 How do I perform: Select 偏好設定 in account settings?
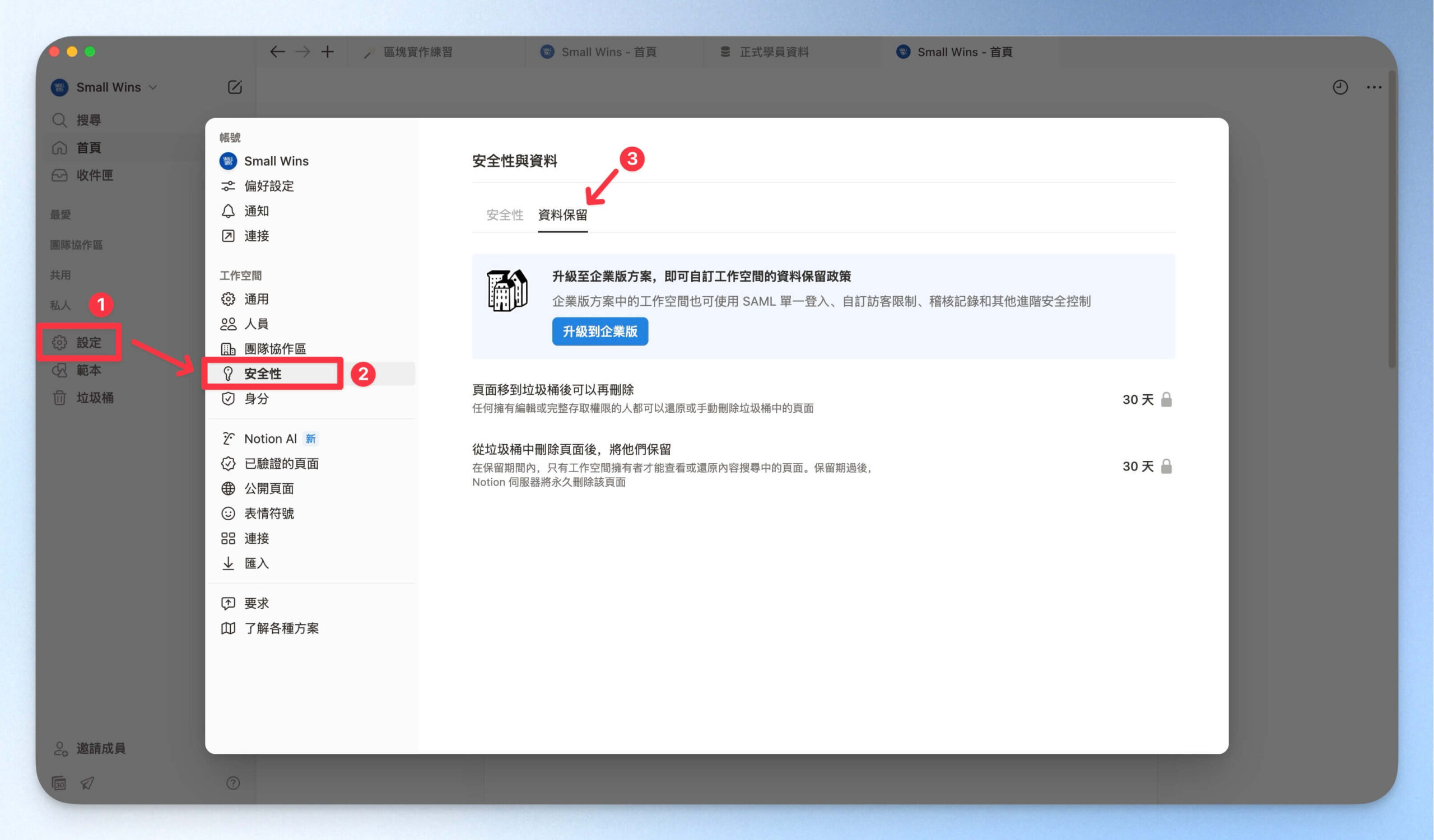point(268,186)
